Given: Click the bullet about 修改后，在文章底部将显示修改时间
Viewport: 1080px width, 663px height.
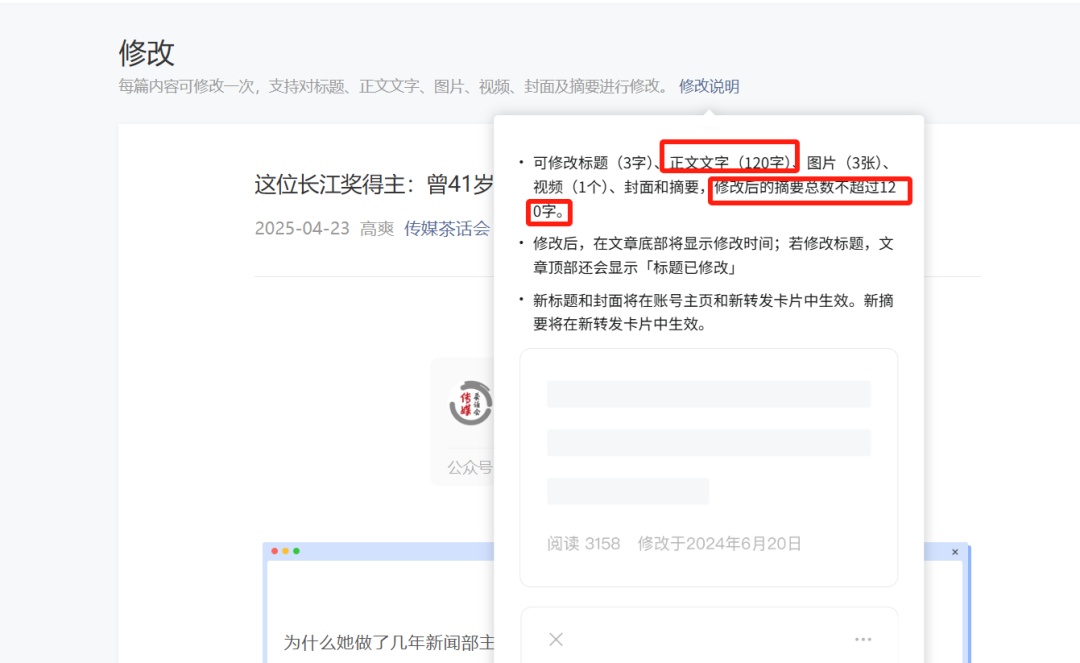Looking at the screenshot, I should click(713, 255).
